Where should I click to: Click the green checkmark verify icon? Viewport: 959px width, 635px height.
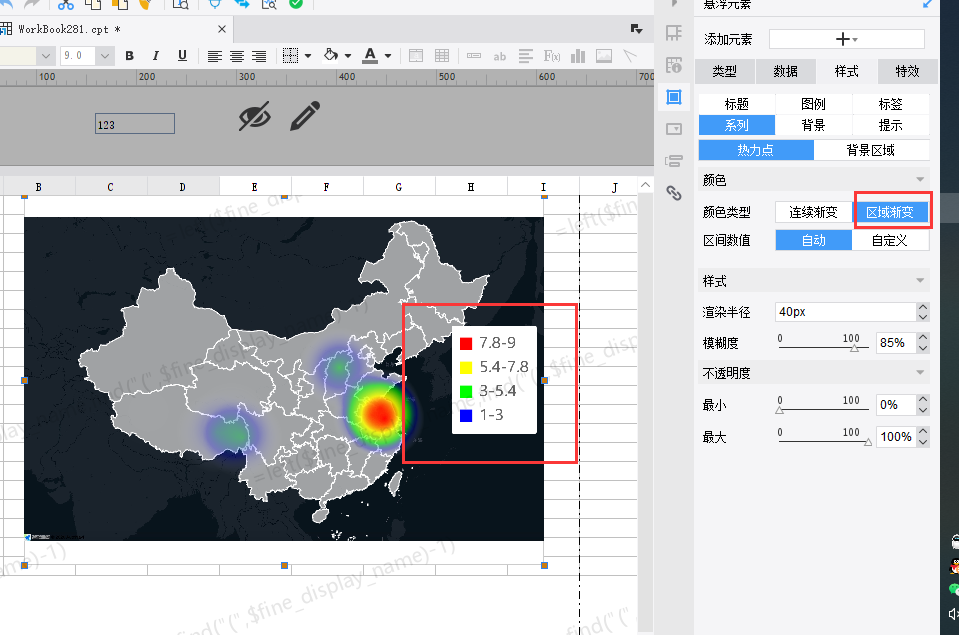296,4
